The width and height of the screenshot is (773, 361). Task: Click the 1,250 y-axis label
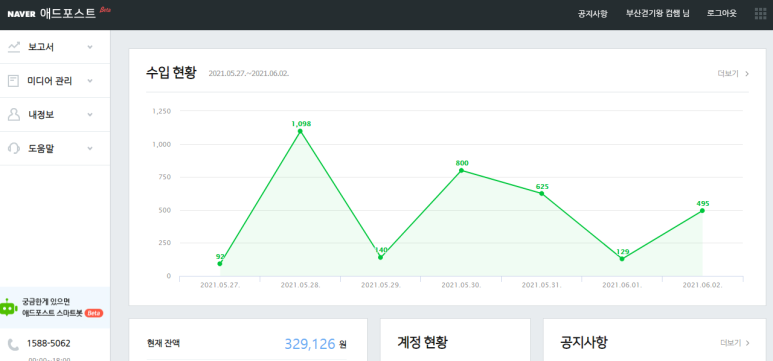click(x=162, y=111)
